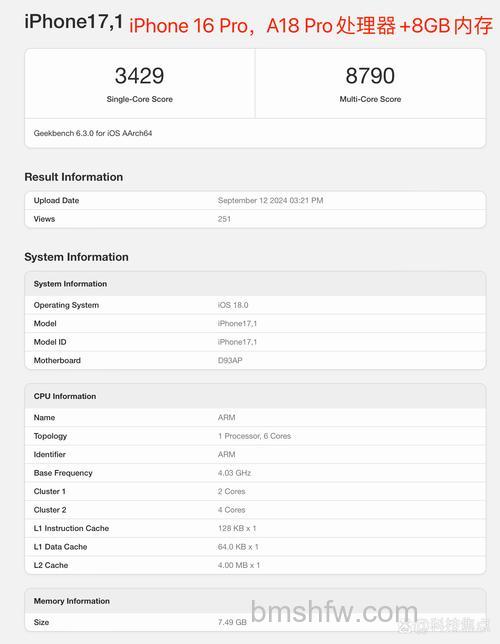Select the 2 Cores value
Screen dimensions: 500x644
point(231,492)
